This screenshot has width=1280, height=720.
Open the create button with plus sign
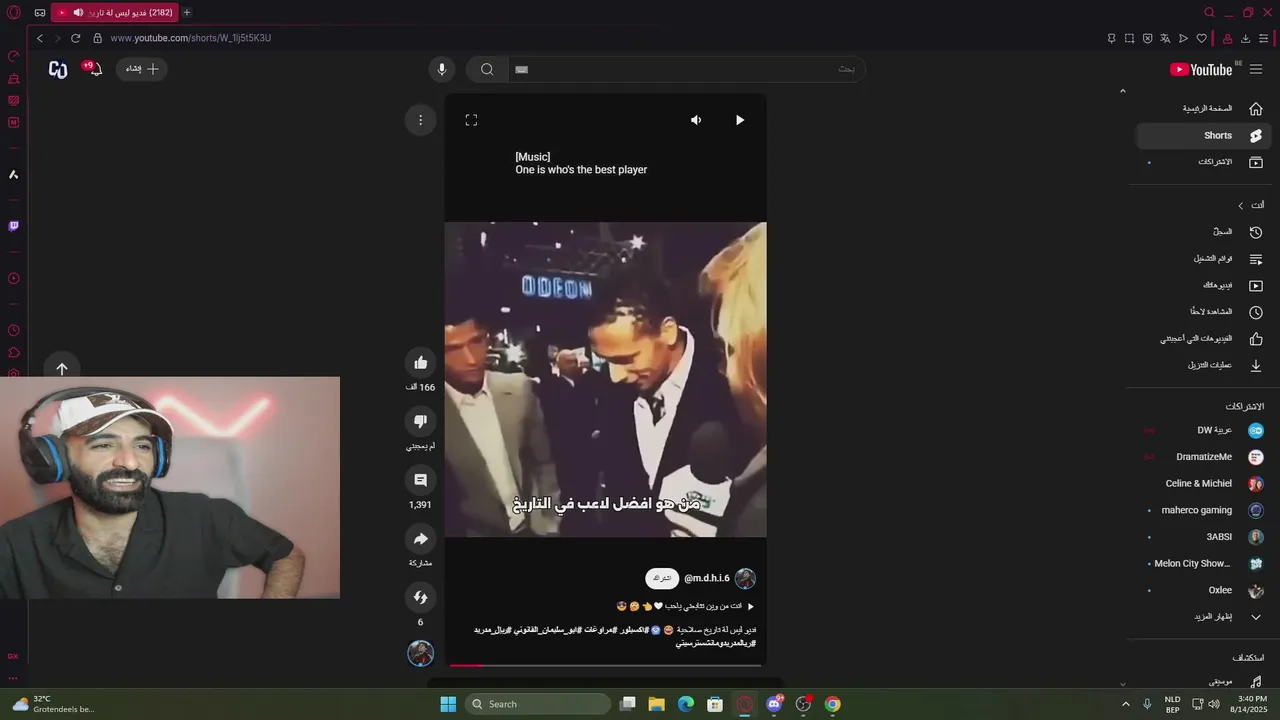click(x=142, y=69)
